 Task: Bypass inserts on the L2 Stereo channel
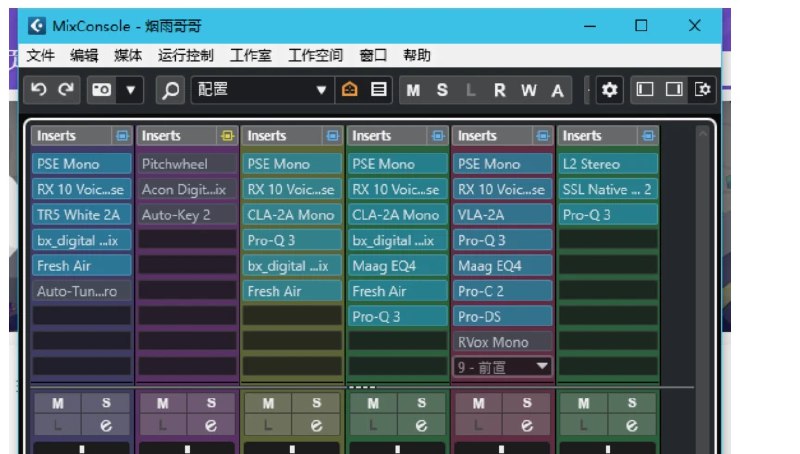tap(648, 136)
